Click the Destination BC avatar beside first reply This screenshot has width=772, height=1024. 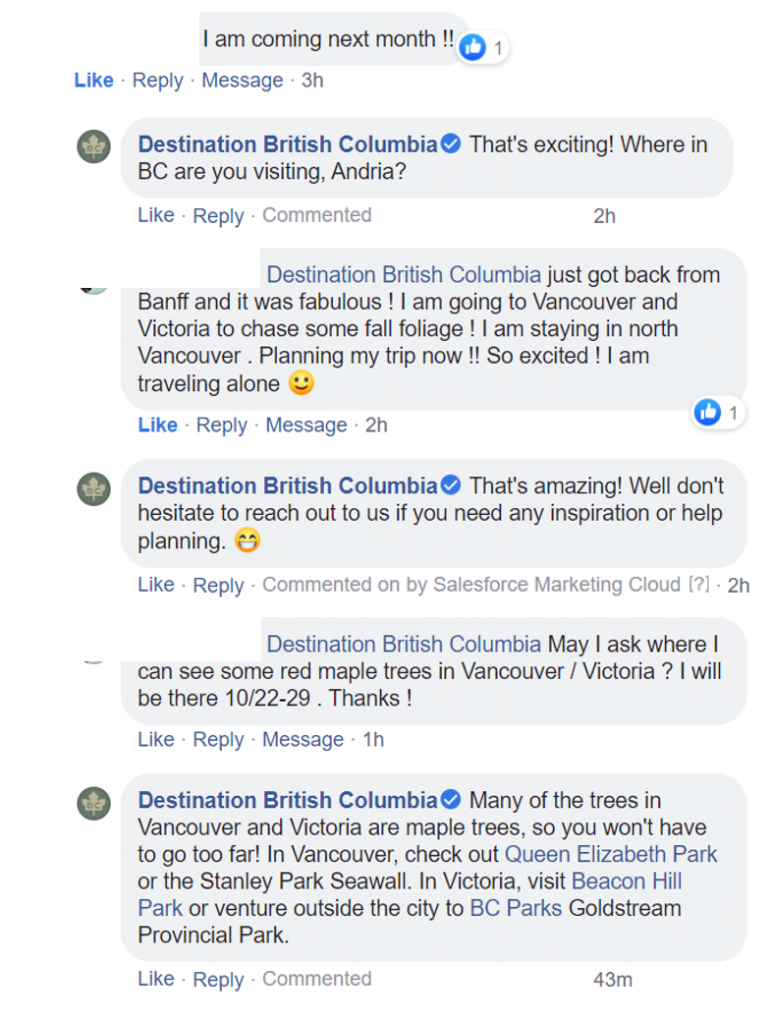click(94, 146)
